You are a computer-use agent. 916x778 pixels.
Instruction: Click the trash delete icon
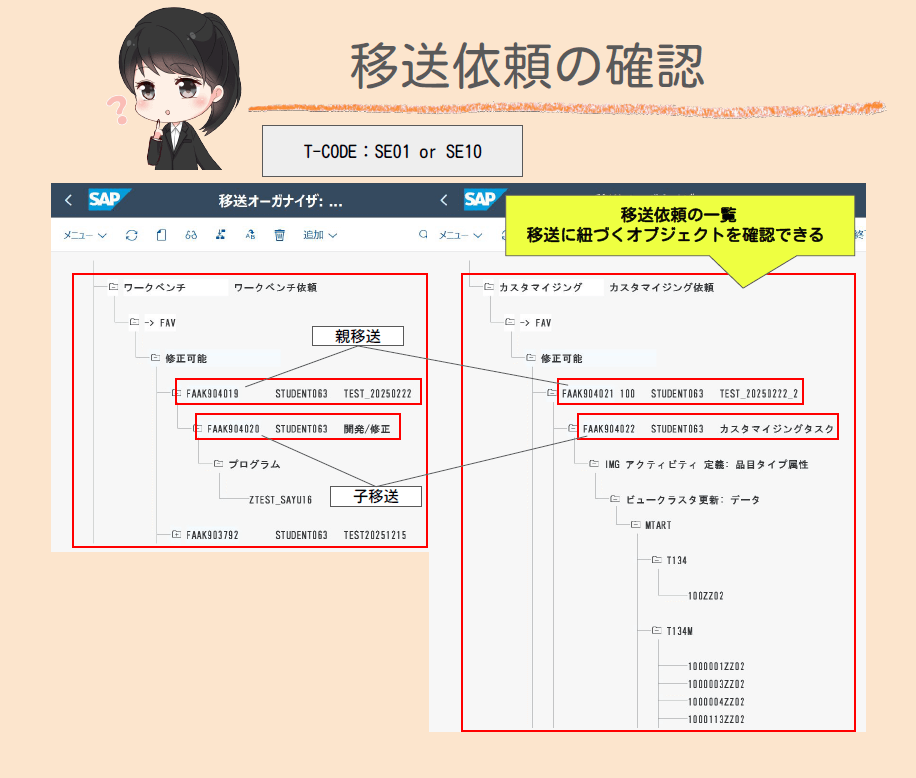(281, 234)
